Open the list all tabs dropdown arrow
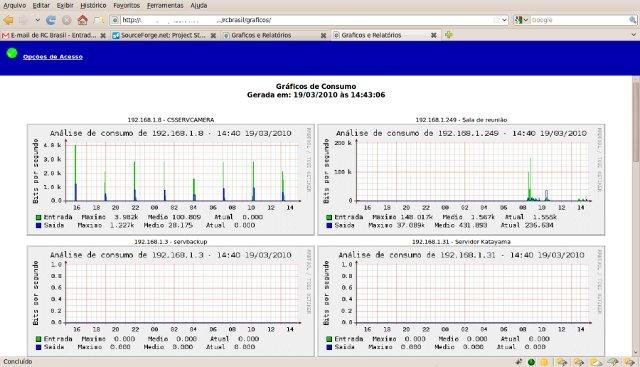640x367 pixels. 633,35
